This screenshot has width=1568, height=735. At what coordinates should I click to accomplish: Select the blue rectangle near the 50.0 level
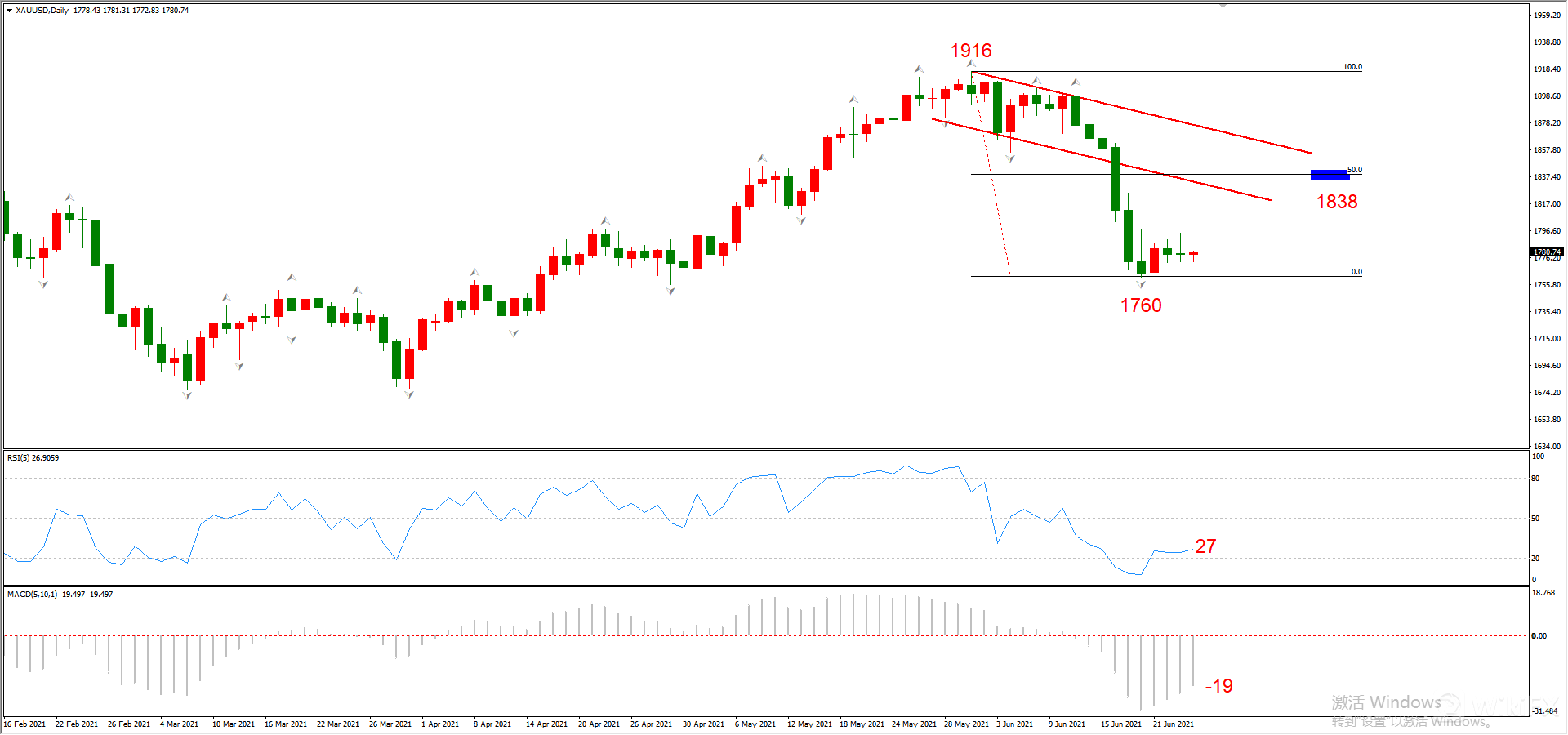coord(1329,175)
